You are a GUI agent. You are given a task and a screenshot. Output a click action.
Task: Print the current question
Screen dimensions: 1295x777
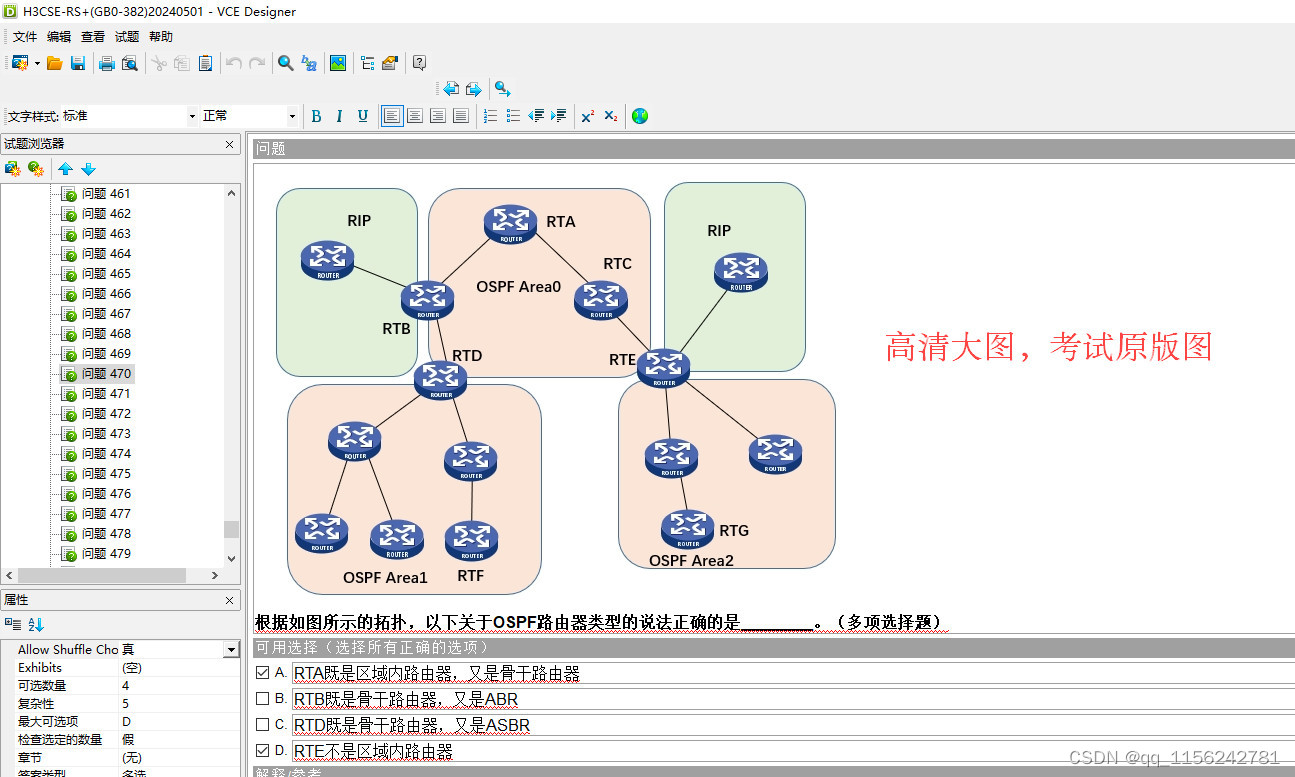click(105, 63)
